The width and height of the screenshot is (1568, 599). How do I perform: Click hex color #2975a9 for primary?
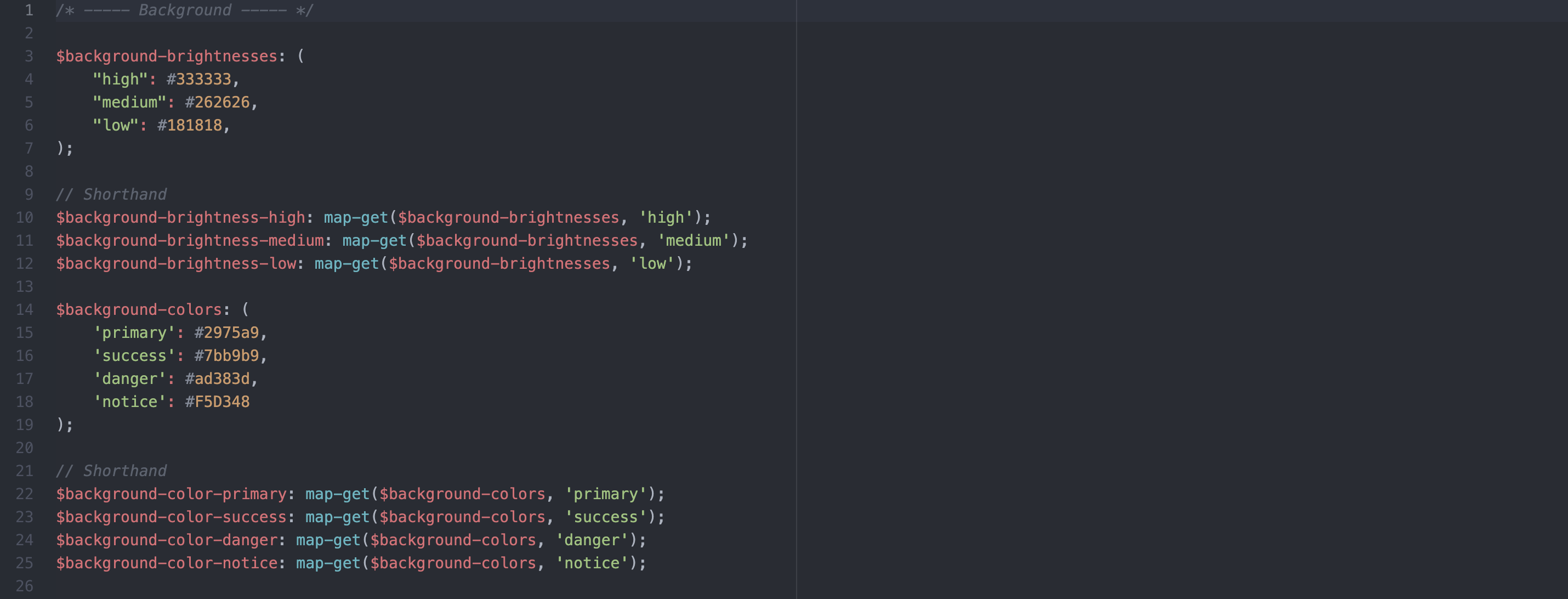[226, 333]
